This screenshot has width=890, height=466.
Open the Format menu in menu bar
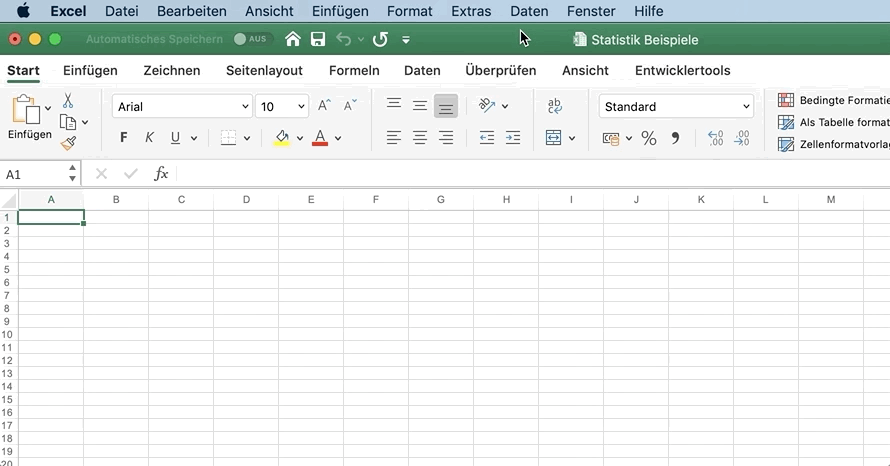410,11
